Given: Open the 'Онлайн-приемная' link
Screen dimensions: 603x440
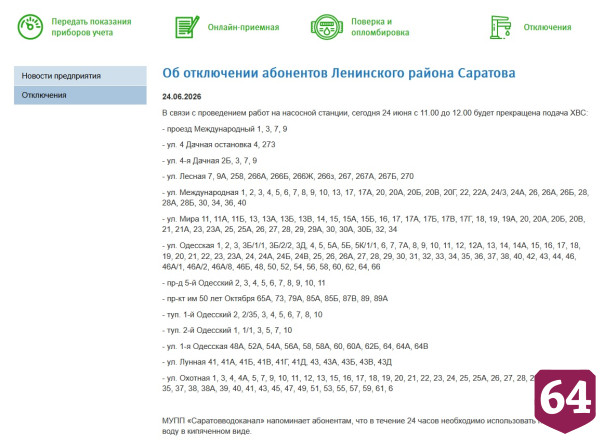Looking at the screenshot, I should pos(243,27).
